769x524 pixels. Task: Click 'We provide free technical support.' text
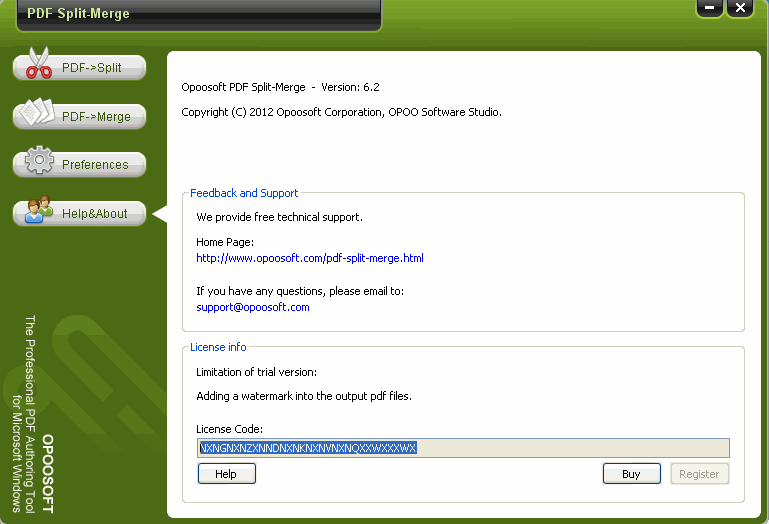click(x=280, y=217)
